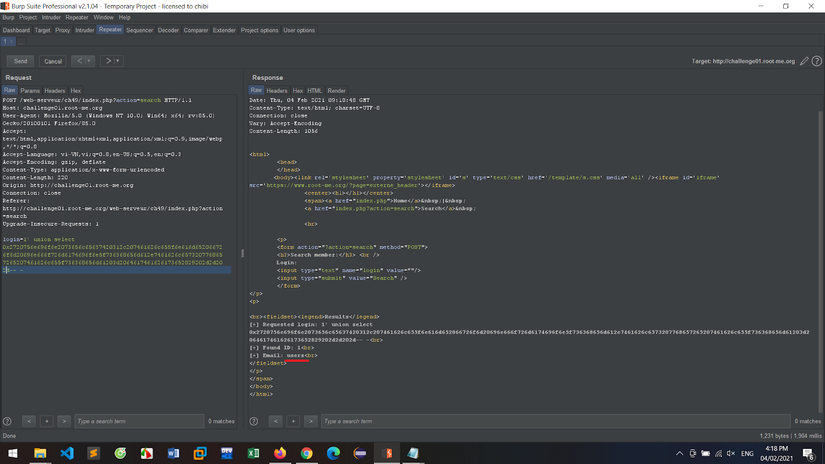The height and width of the screenshot is (464, 825).
Task: Open Firefox from the taskbar
Action: (x=280, y=453)
